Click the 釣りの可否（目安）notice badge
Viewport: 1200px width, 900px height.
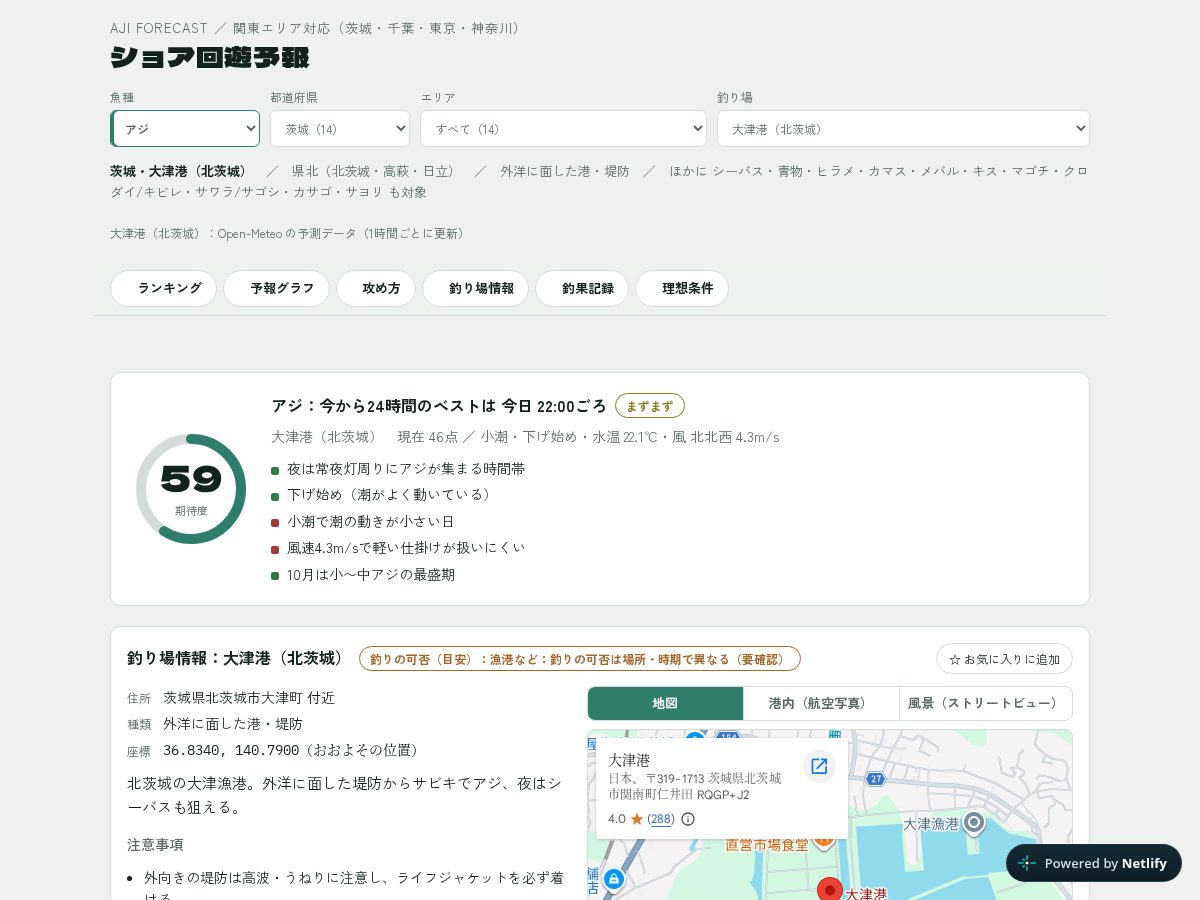[580, 659]
